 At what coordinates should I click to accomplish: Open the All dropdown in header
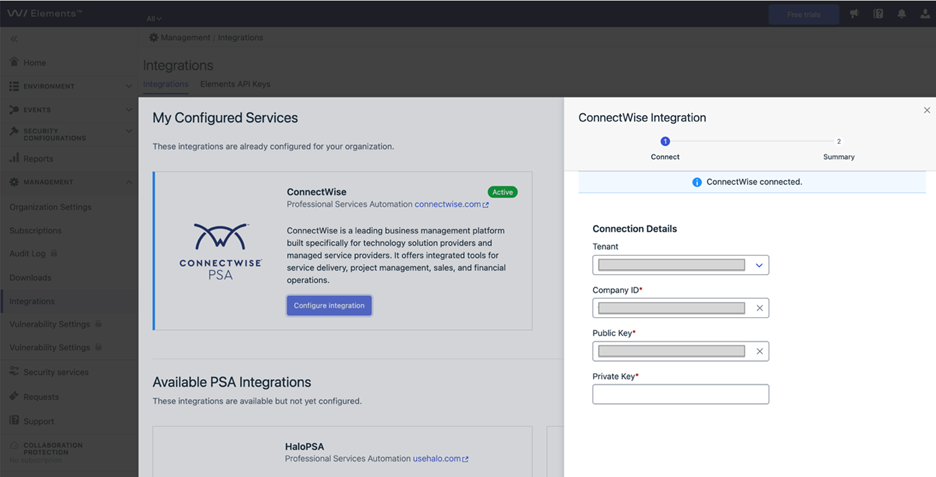click(154, 19)
